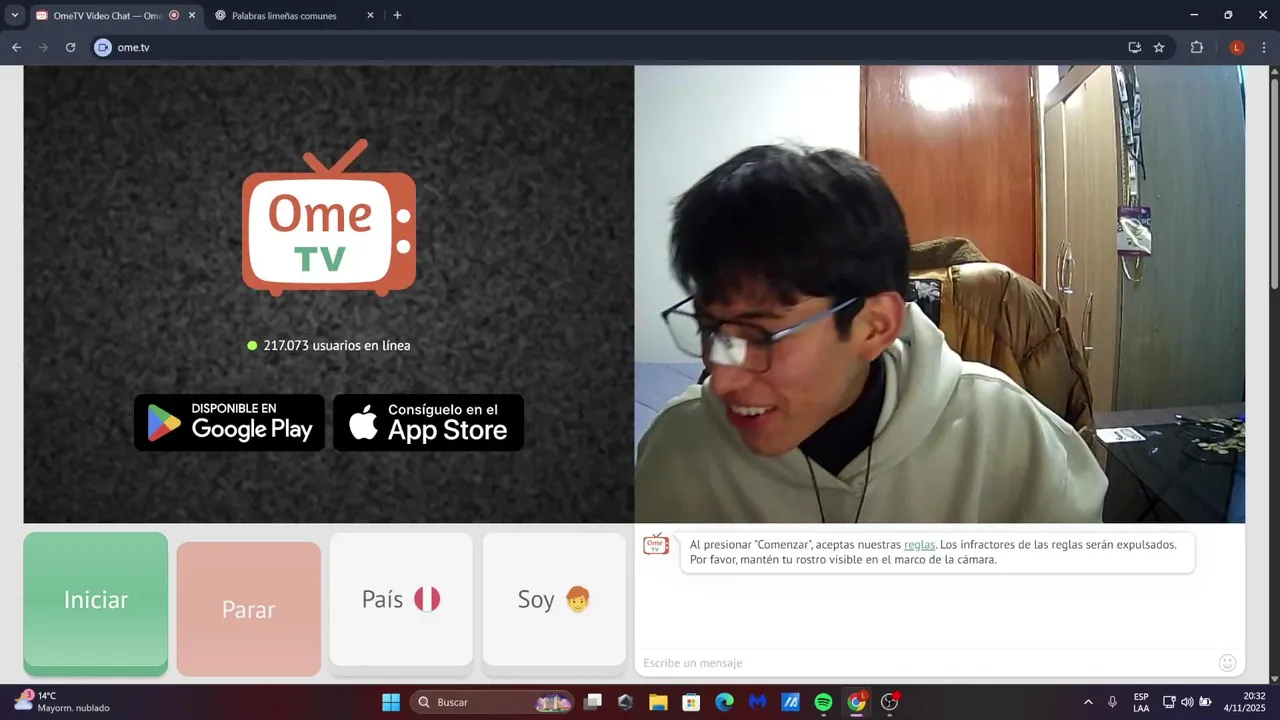Click the recording indicator on OmeTV tab
This screenshot has height=720, width=1280.
174,16
